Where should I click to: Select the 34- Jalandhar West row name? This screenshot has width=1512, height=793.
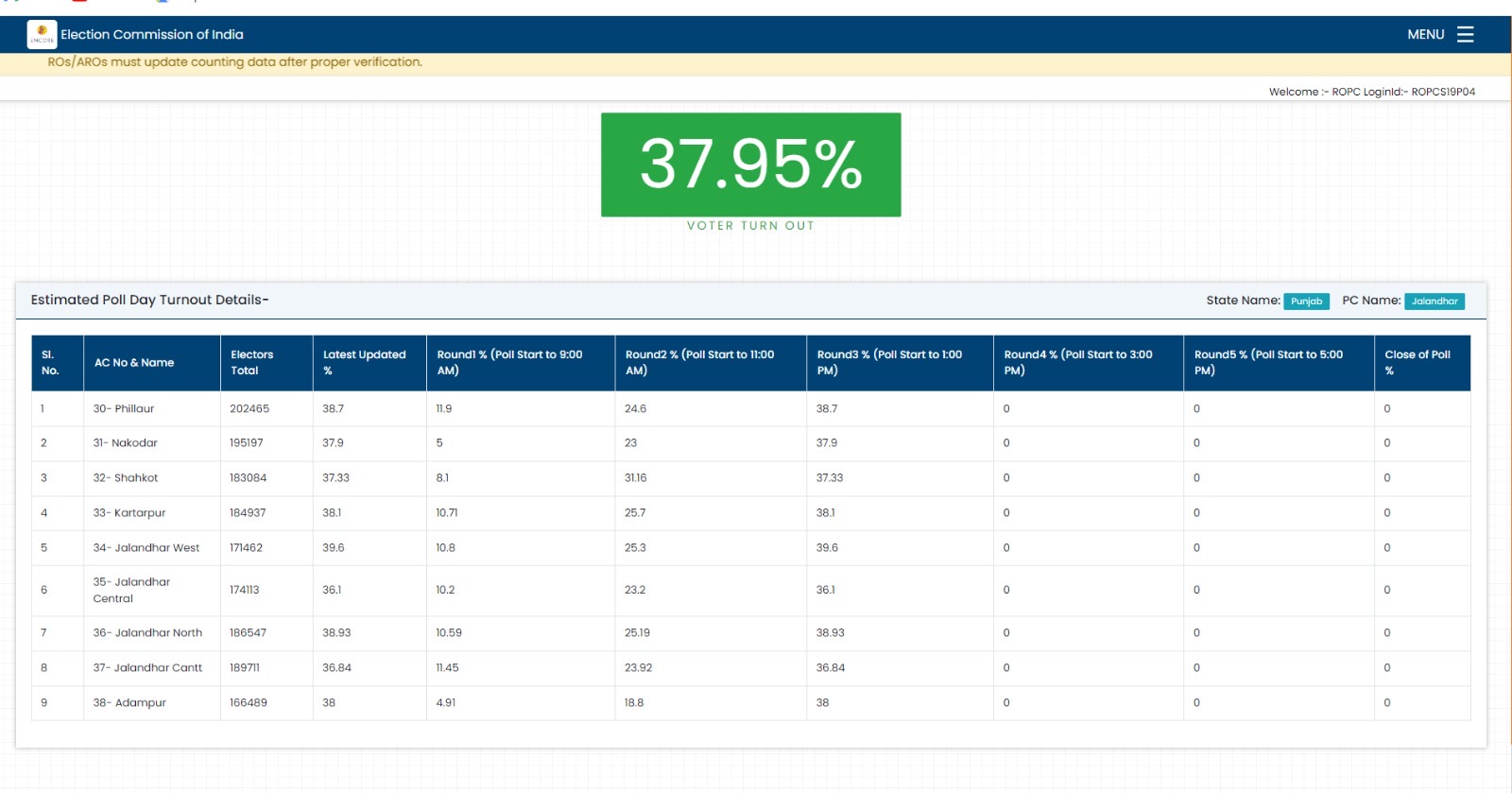[x=146, y=547]
